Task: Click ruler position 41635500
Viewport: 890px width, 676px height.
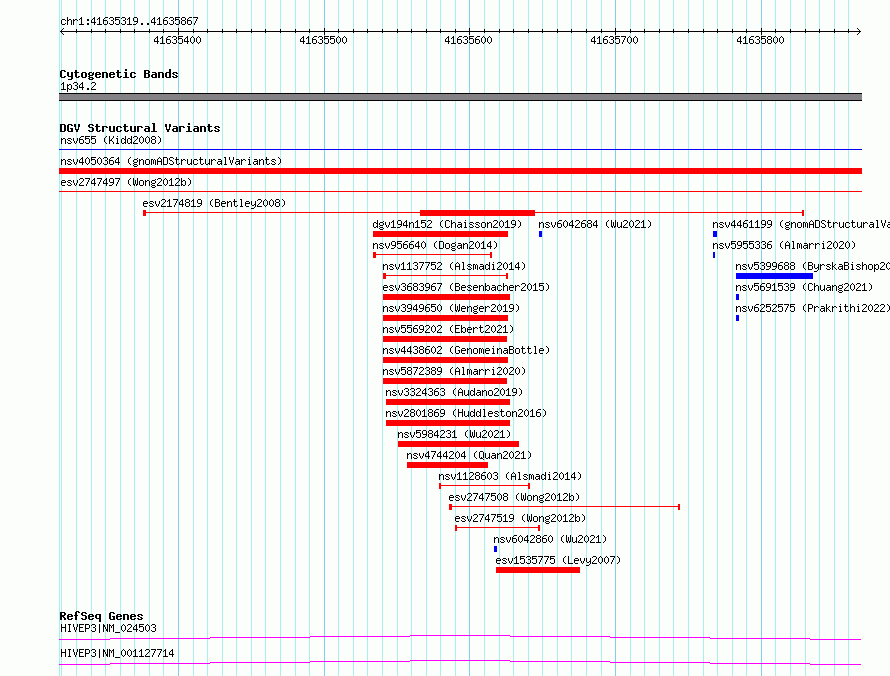Action: click(324, 40)
